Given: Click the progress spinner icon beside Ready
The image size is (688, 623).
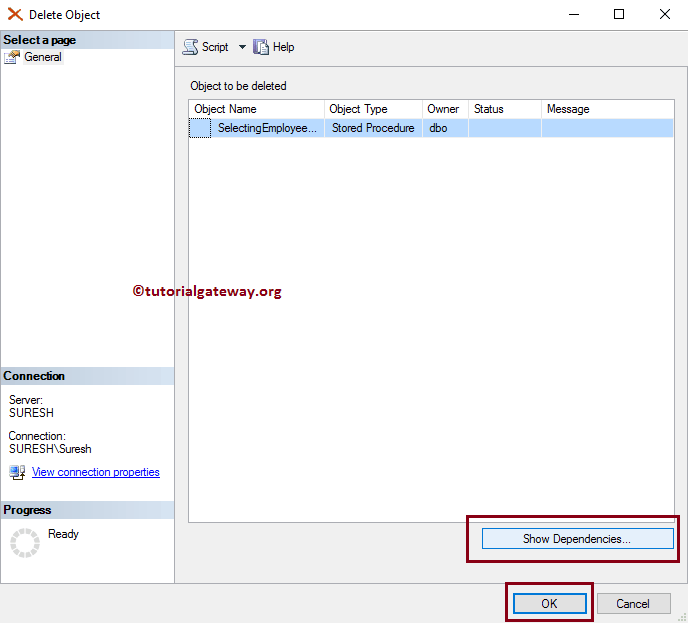Looking at the screenshot, I should tap(25, 543).
